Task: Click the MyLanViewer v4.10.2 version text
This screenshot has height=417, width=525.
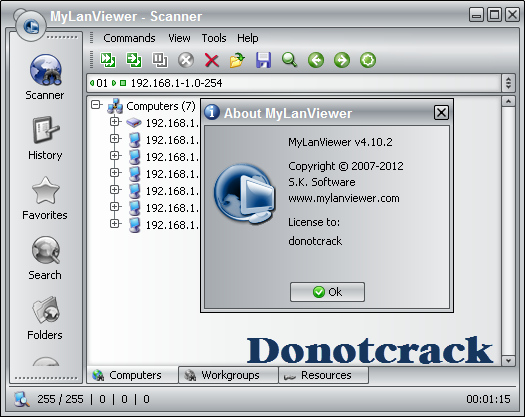Action: click(x=340, y=142)
